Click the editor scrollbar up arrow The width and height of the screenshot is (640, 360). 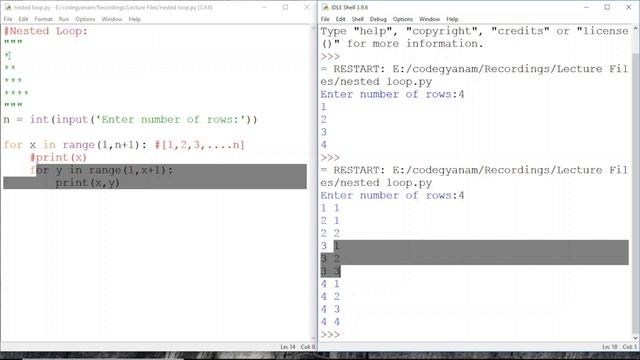pyautogui.click(x=313, y=29)
